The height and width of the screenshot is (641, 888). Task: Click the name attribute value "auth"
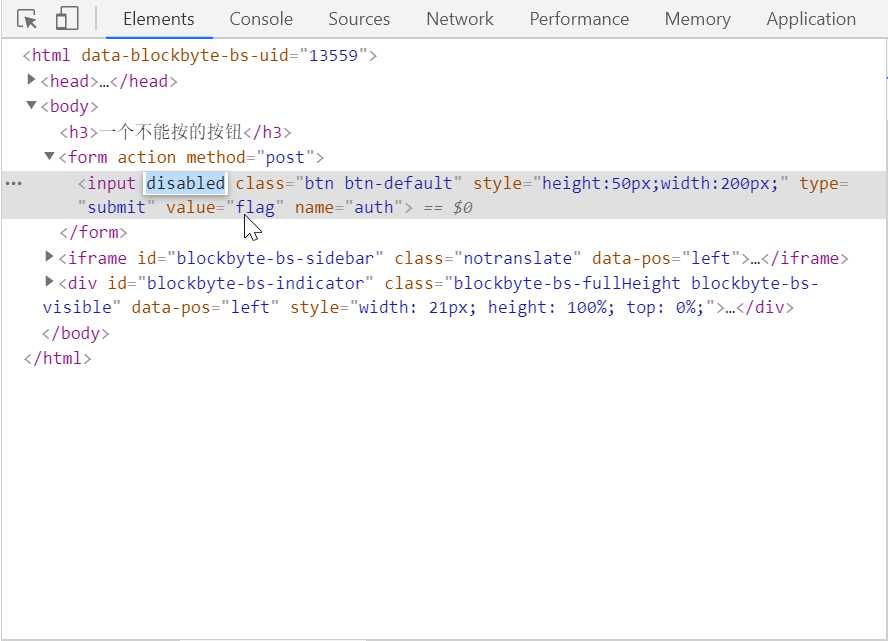(x=374, y=207)
